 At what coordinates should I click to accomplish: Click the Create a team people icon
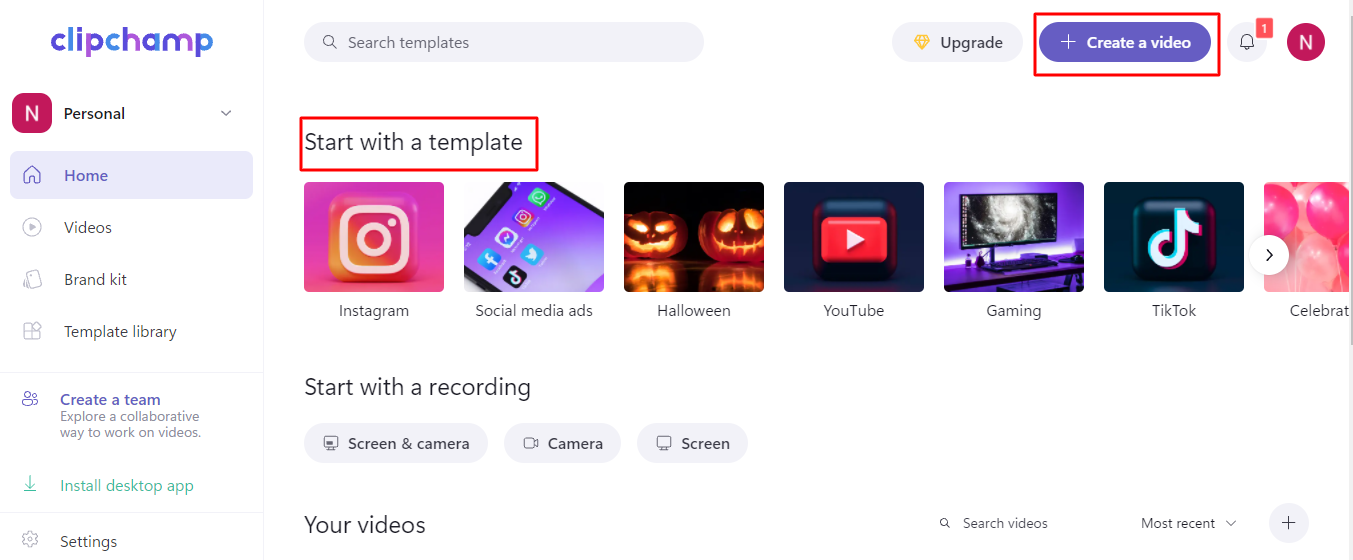coord(30,399)
